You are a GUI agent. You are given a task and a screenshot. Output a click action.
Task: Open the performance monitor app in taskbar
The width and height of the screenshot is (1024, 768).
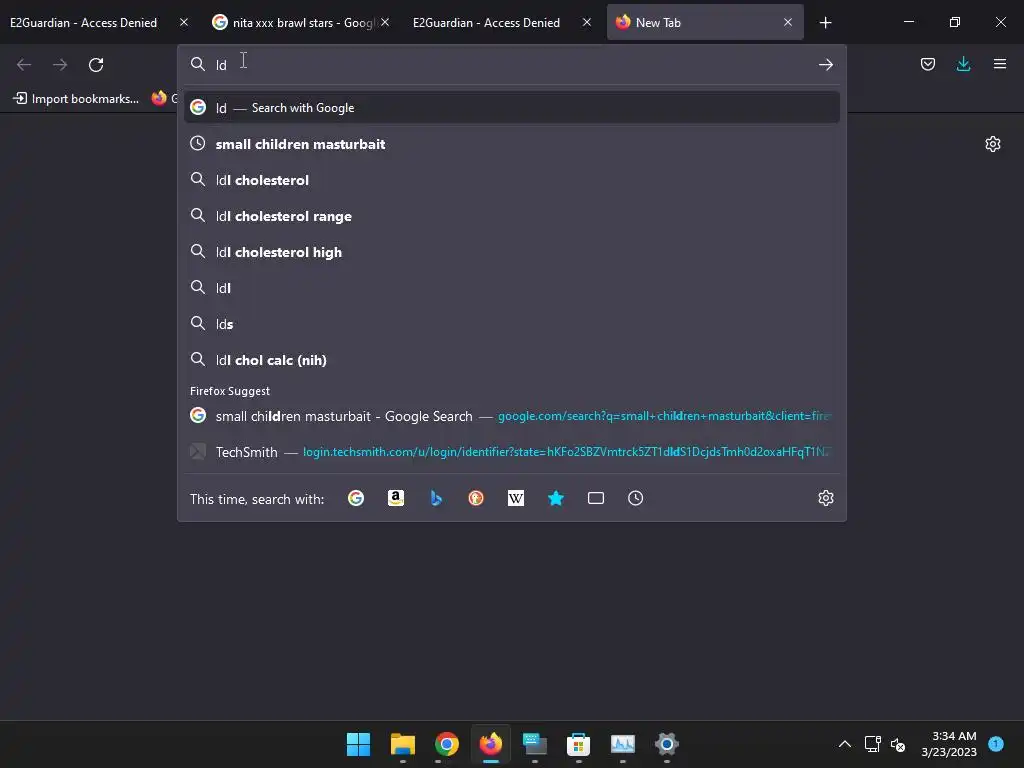[x=622, y=744]
